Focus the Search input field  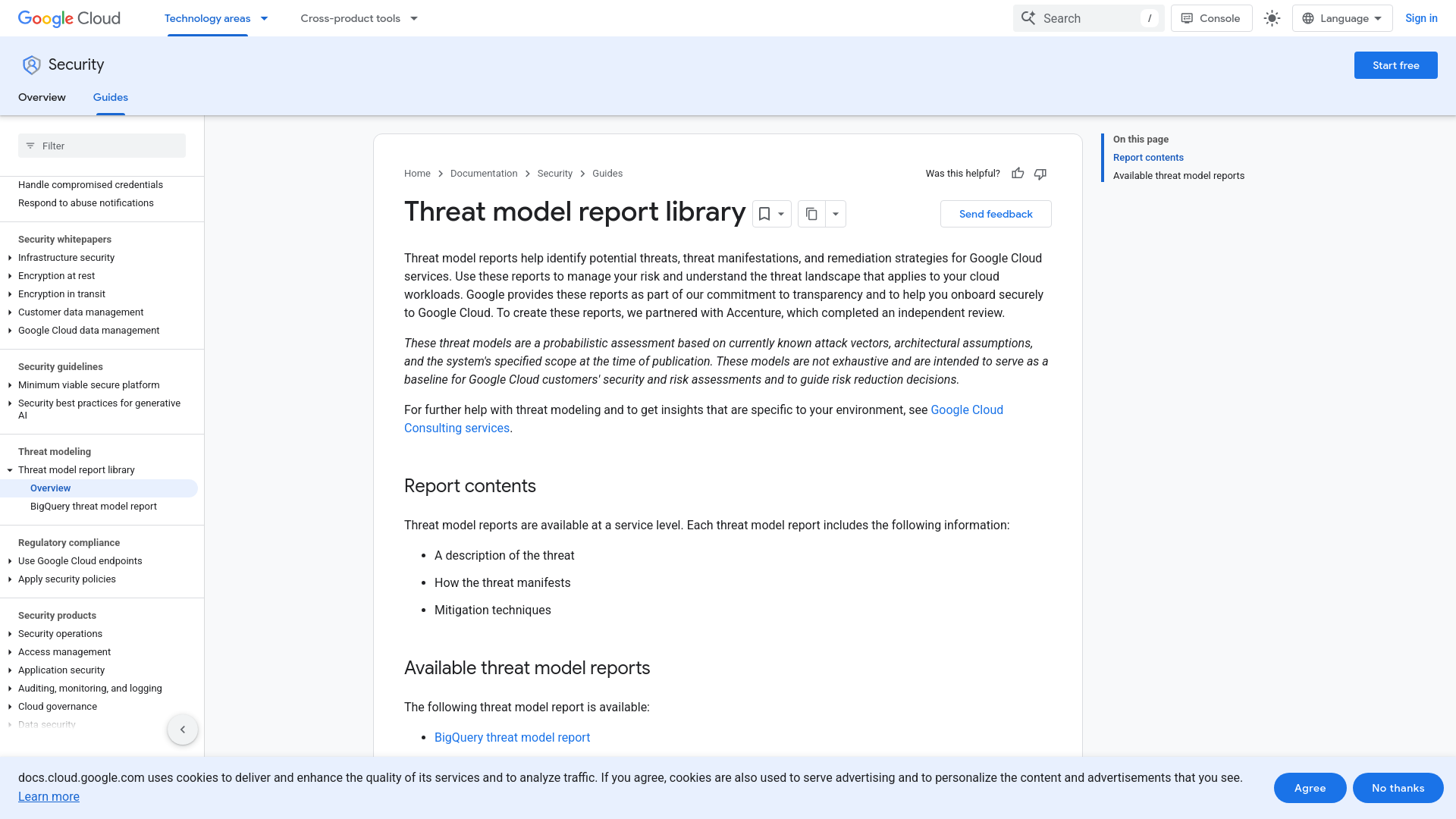tap(1088, 18)
